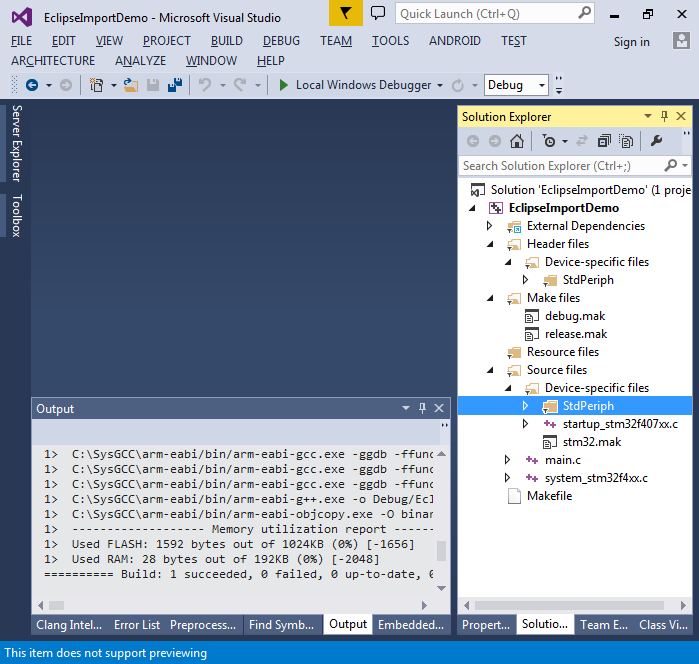Click the New Project toolbar icon
Viewport: 699px width, 664px height.
(x=97, y=85)
